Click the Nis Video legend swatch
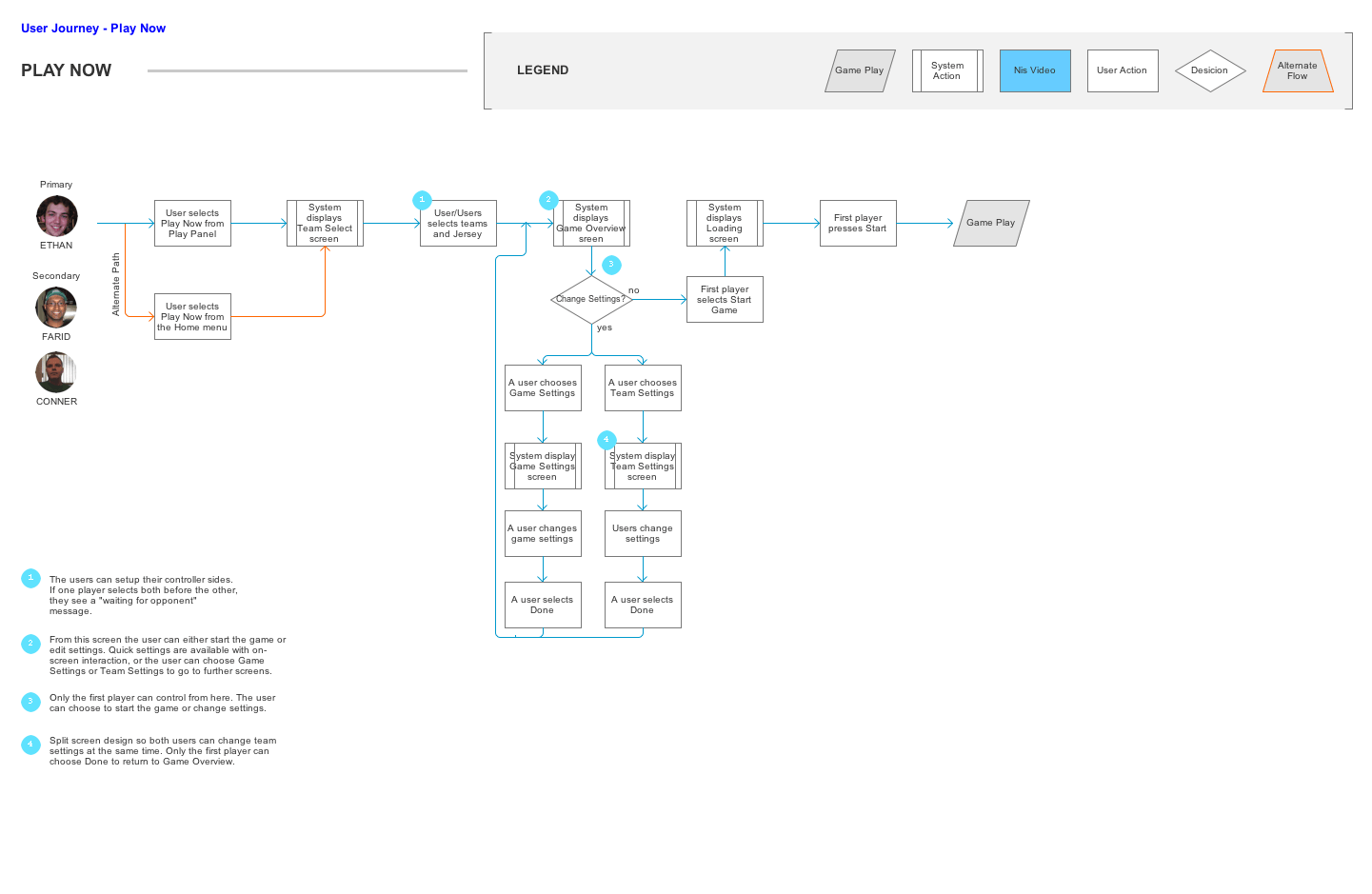The width and height of the screenshot is (1372, 894). (x=1035, y=70)
